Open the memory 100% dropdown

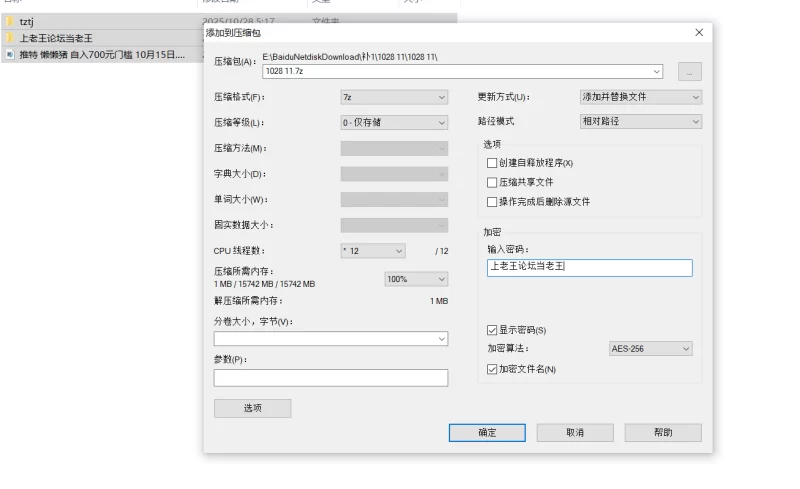click(416, 279)
